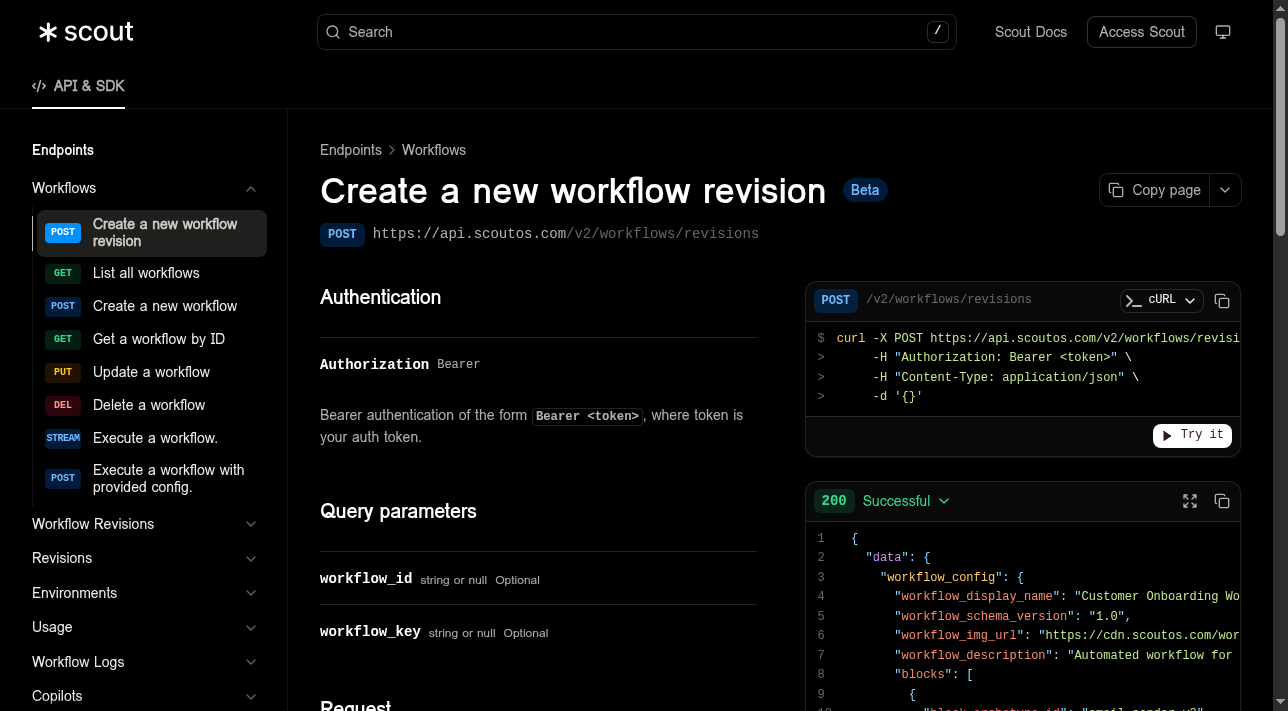This screenshot has width=1288, height=711.
Task: Click the terminal icon beside cURL
Action: (1134, 301)
